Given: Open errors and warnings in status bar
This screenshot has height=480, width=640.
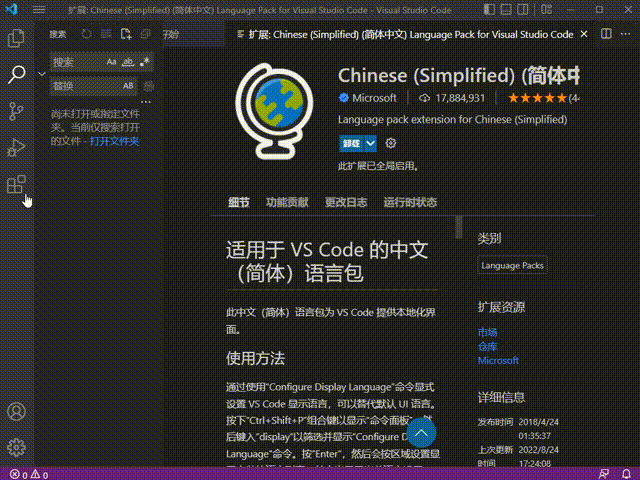Looking at the screenshot, I should [x=29, y=474].
